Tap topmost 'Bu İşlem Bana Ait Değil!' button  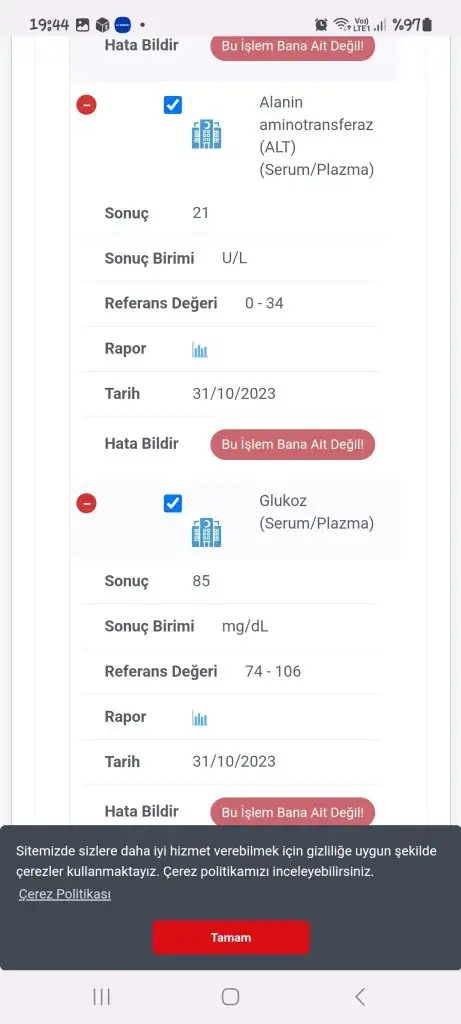point(293,47)
